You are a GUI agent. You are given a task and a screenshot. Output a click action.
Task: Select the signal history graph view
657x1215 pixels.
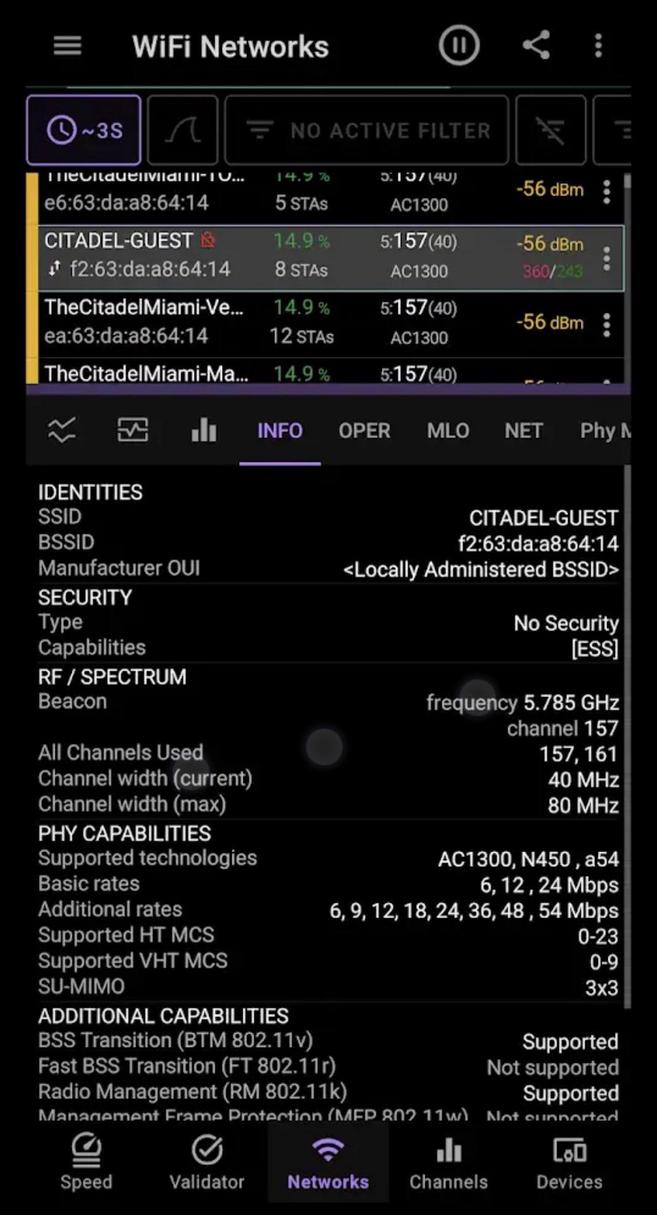pos(61,430)
